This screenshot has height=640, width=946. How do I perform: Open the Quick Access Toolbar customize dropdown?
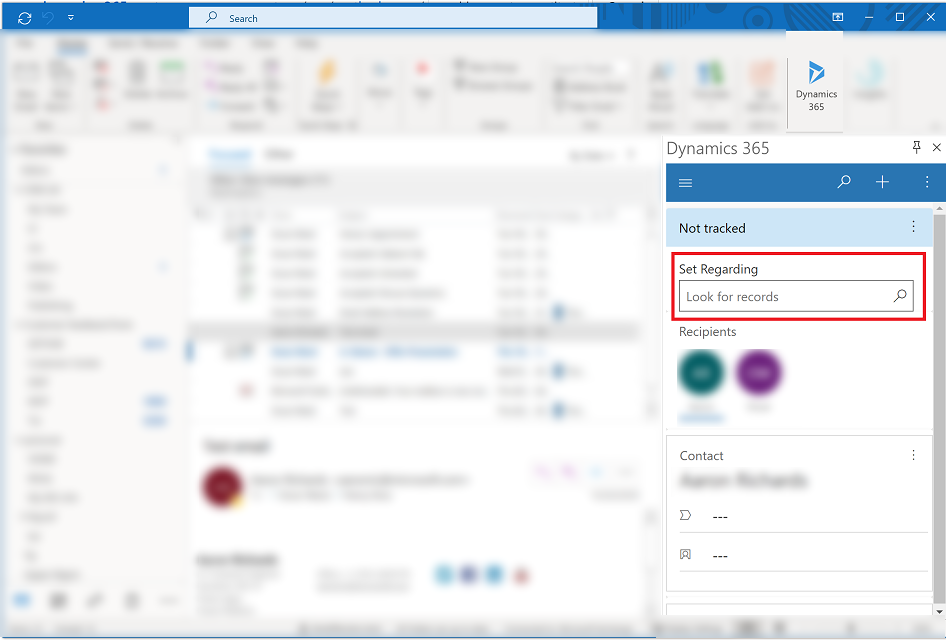[x=71, y=18]
